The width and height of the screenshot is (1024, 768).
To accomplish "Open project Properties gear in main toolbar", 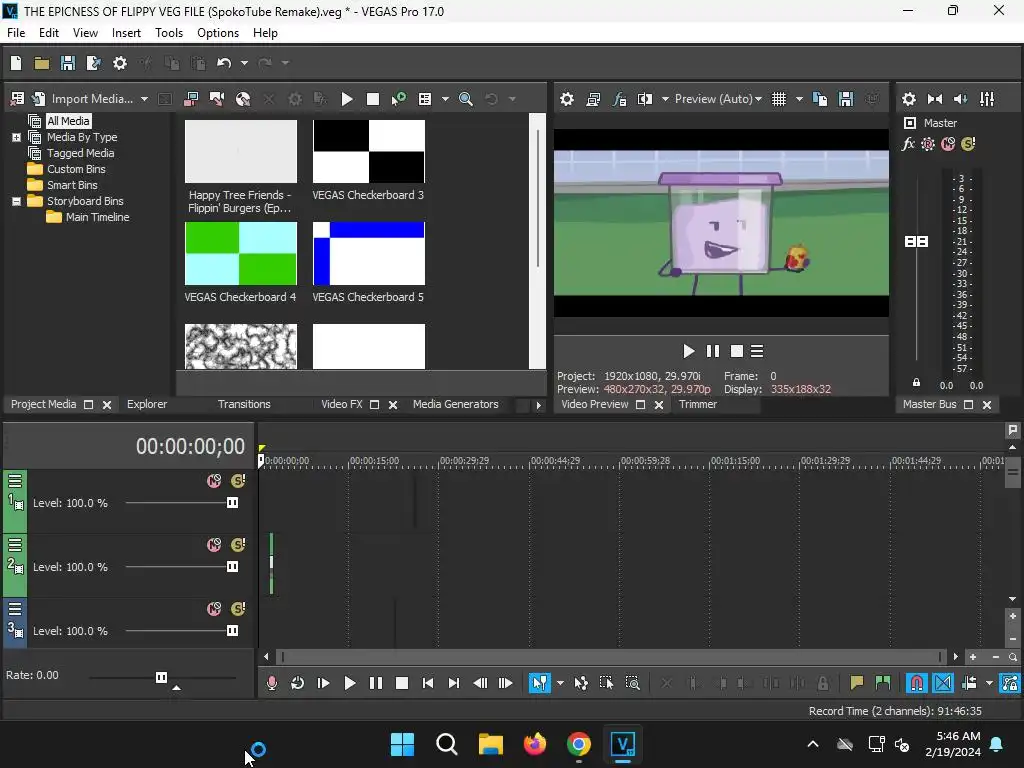I will pyautogui.click(x=120, y=63).
